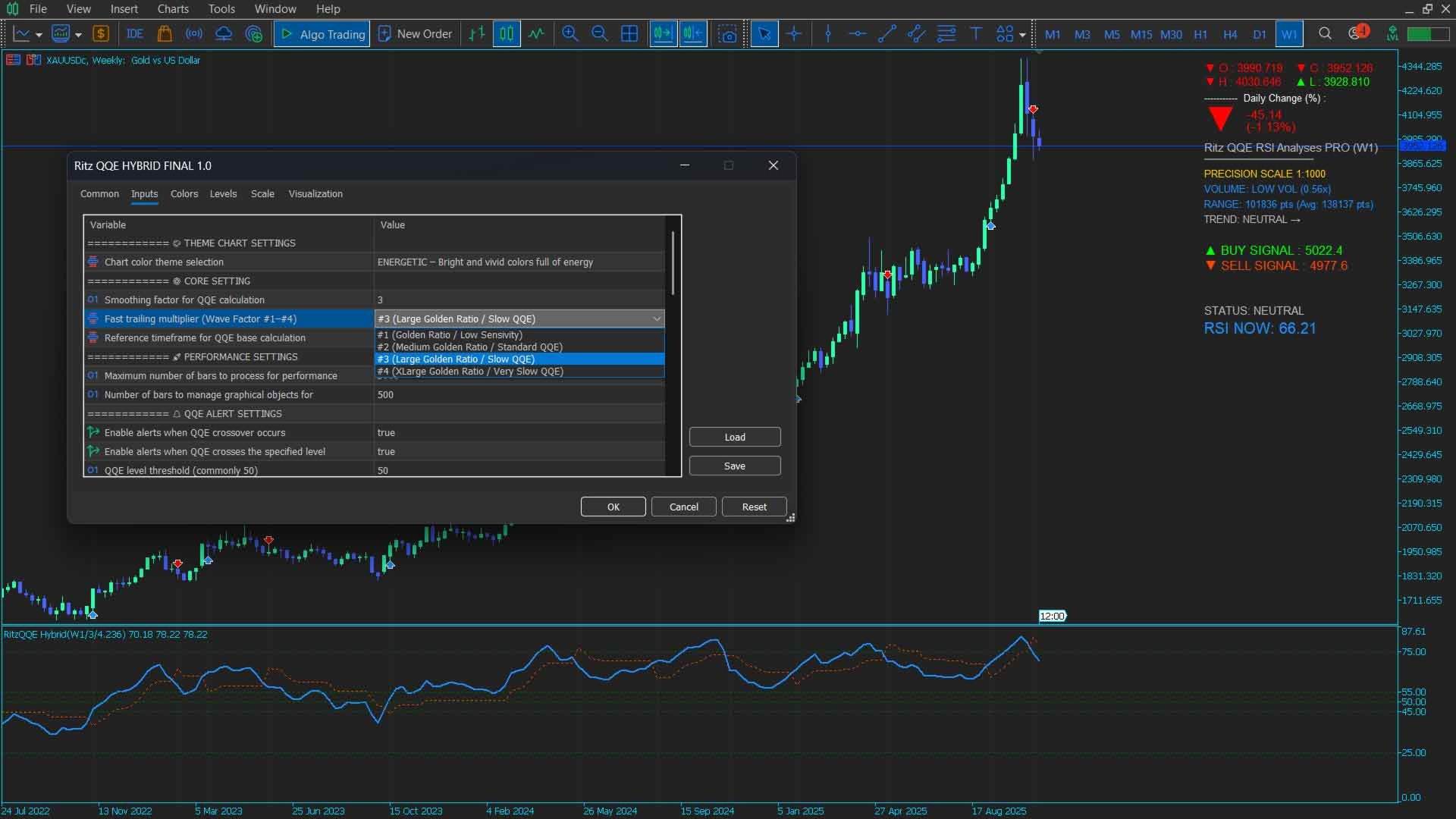This screenshot has height=819, width=1456.
Task: Open the MetaEditor IDE
Action: coord(135,34)
